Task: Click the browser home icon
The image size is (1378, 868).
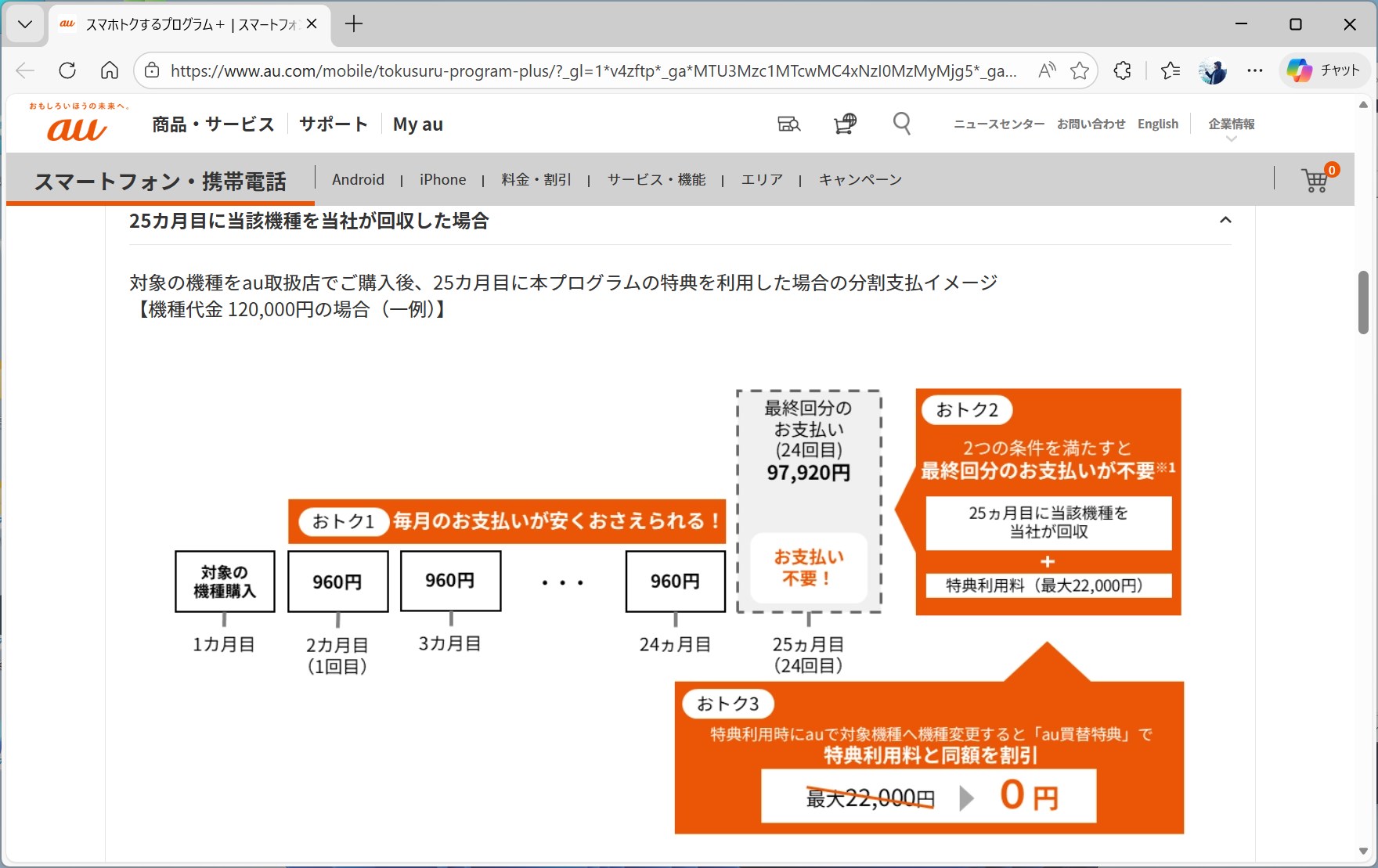Action: (110, 70)
